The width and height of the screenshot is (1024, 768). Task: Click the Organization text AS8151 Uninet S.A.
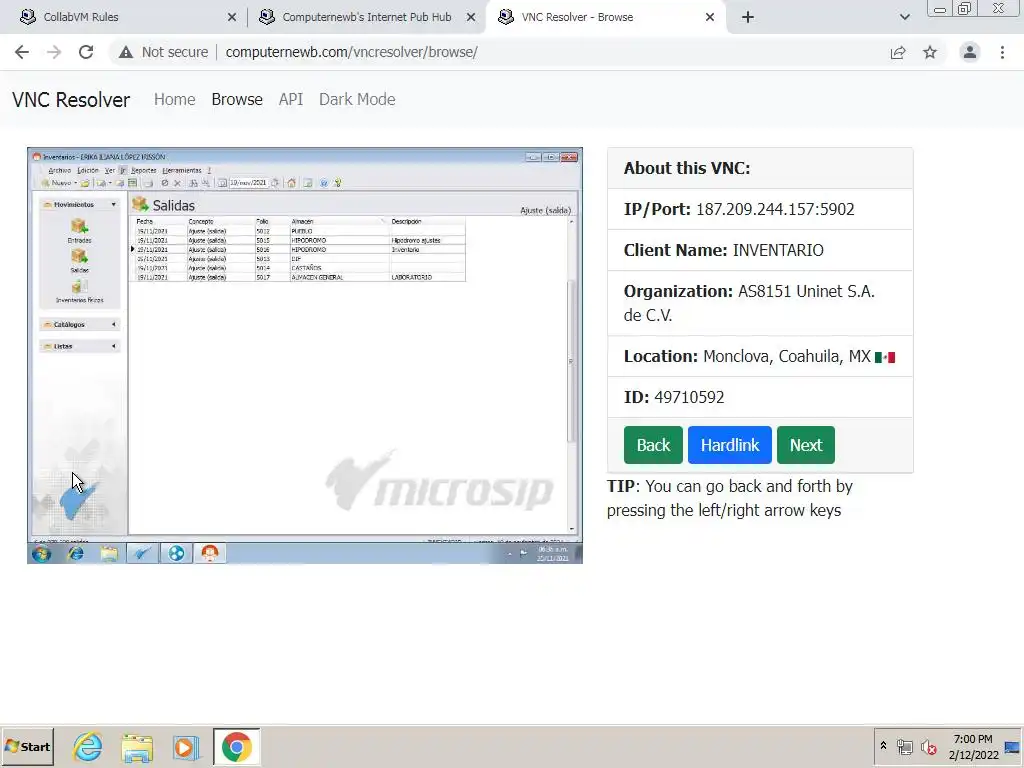pos(806,291)
